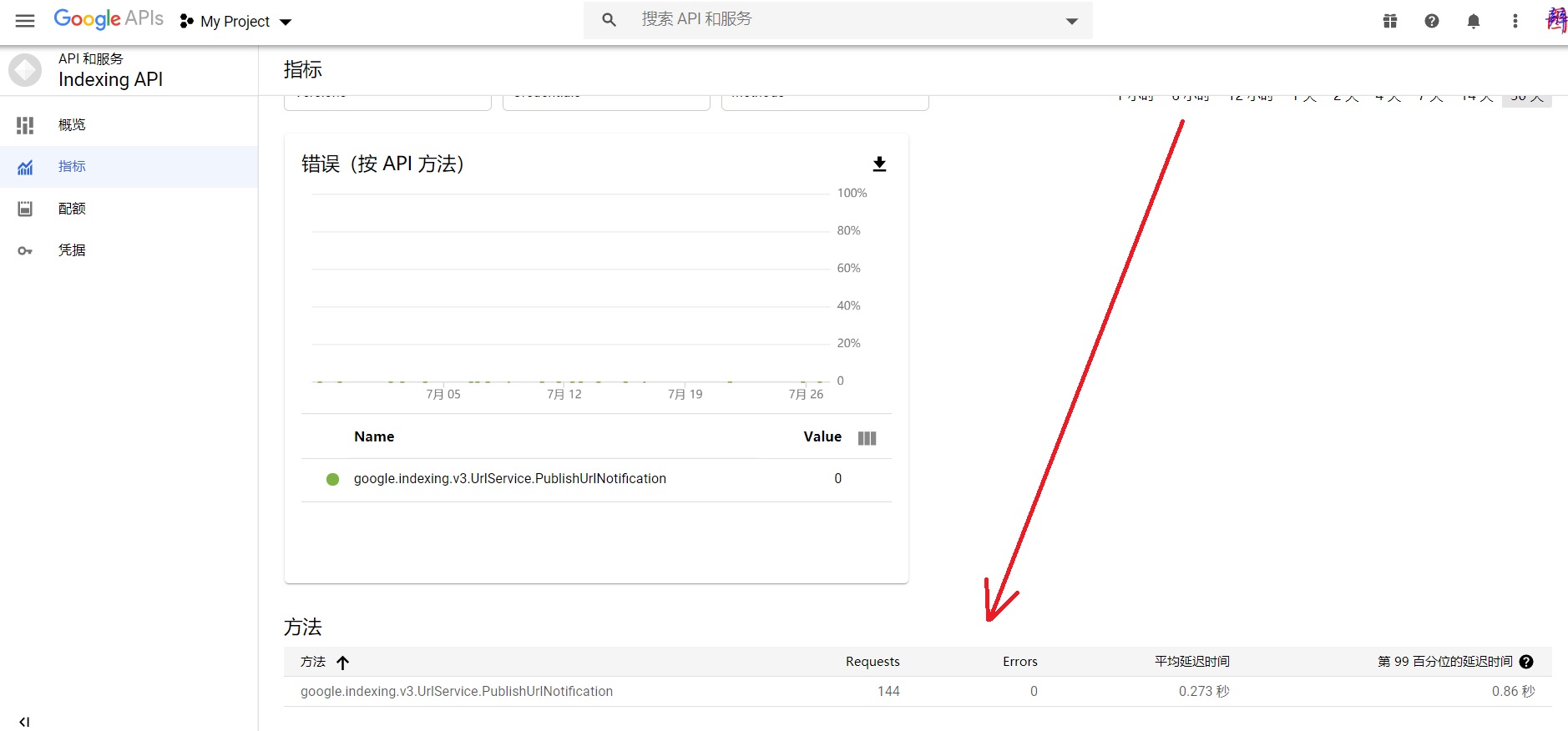This screenshot has height=731, width=1568.
Task: Focus the 搜索 API 和服务 search field
Action: [835, 19]
